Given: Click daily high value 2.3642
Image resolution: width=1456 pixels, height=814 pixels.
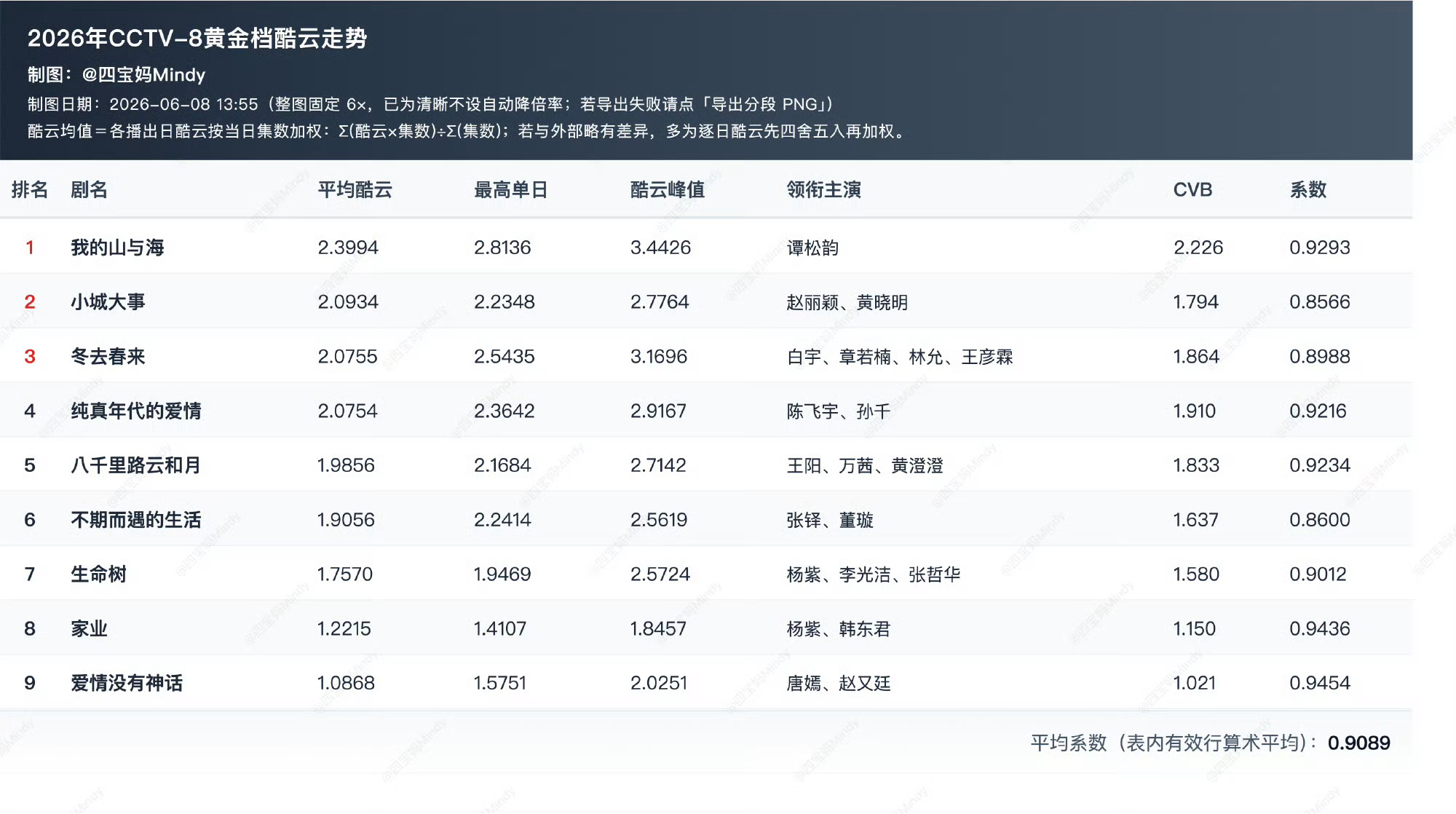Looking at the screenshot, I should (x=504, y=411).
